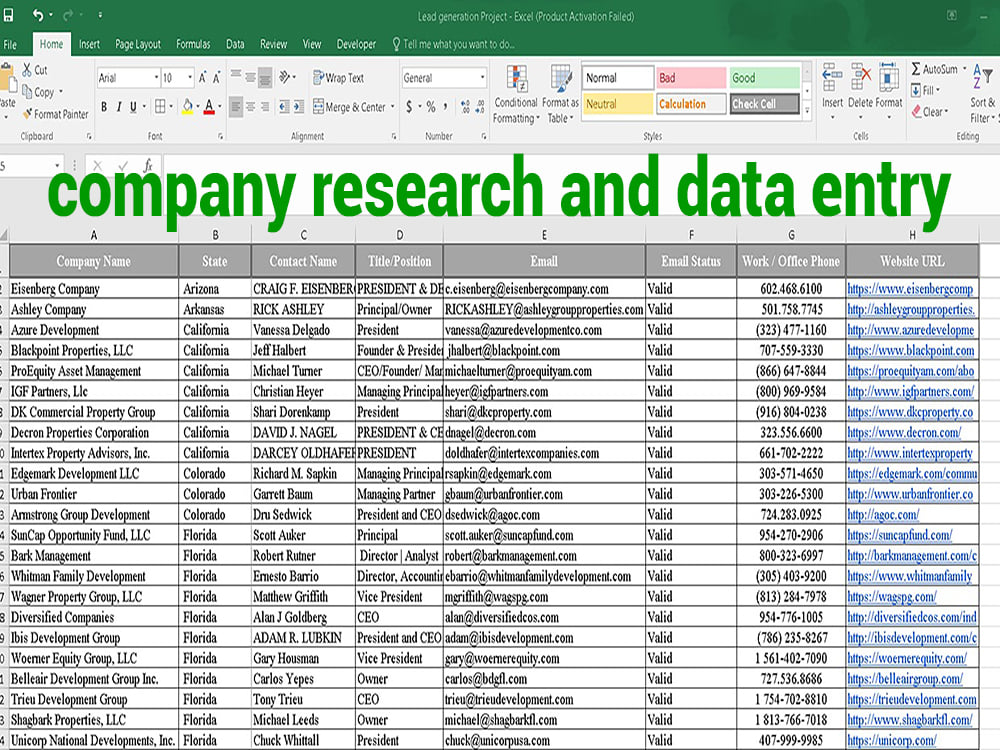Apply the Bad cell style
Image resolution: width=1000 pixels, height=750 pixels.
tap(691, 78)
